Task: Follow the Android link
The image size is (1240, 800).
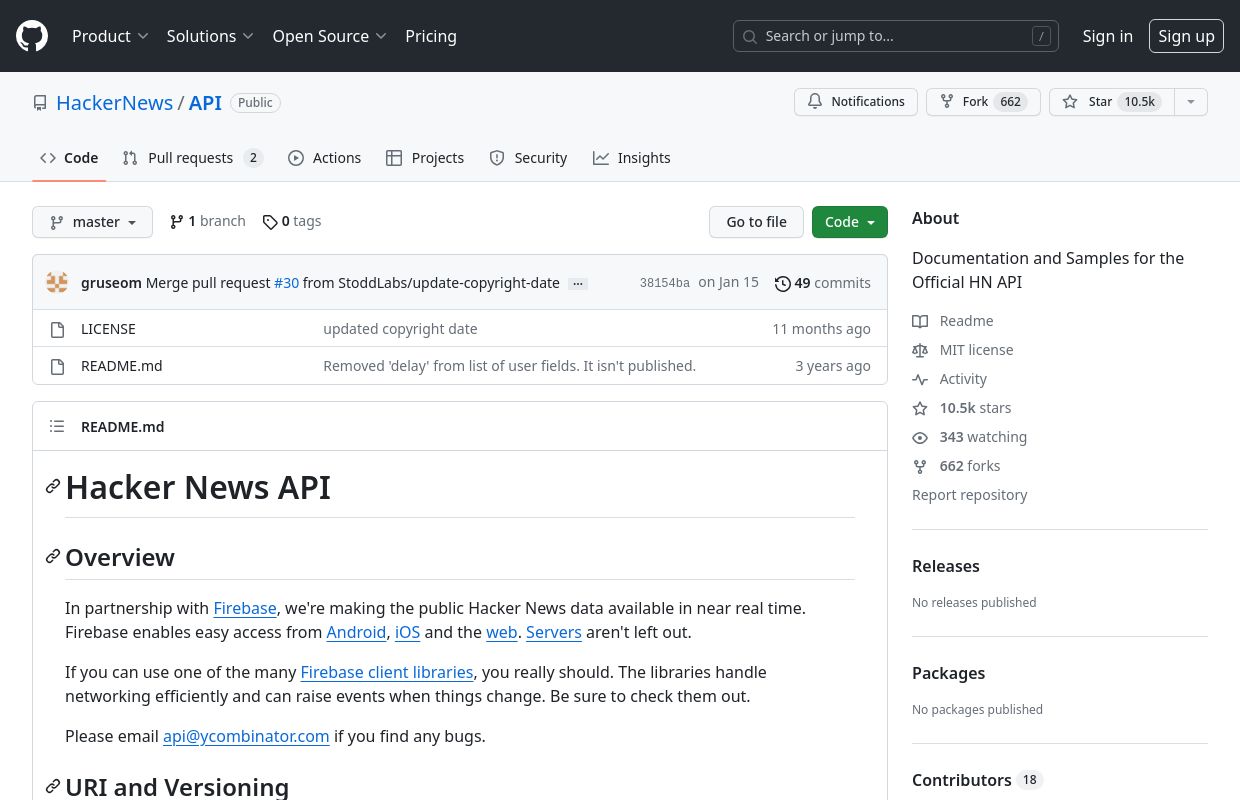Action: point(356,632)
